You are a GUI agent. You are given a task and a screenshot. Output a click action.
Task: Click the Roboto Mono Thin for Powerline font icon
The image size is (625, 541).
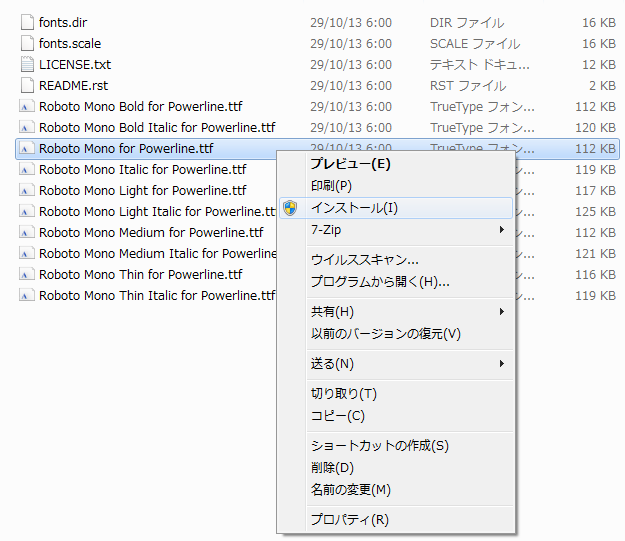coord(27,275)
